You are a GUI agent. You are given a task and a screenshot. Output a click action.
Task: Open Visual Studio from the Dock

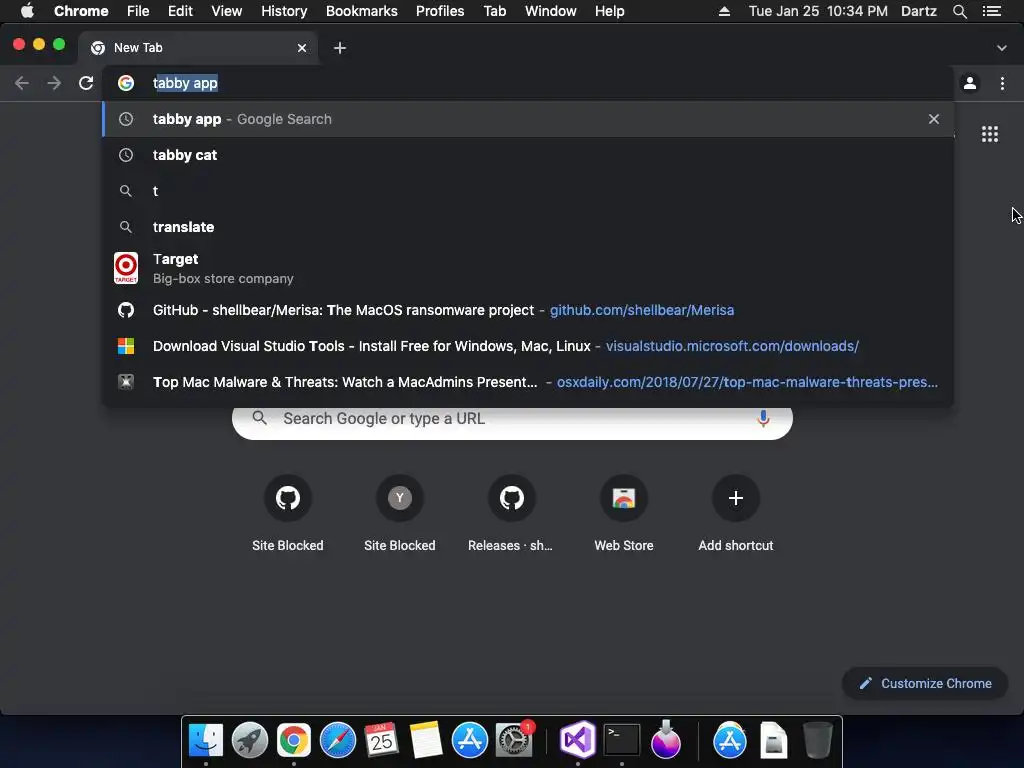pyautogui.click(x=578, y=740)
